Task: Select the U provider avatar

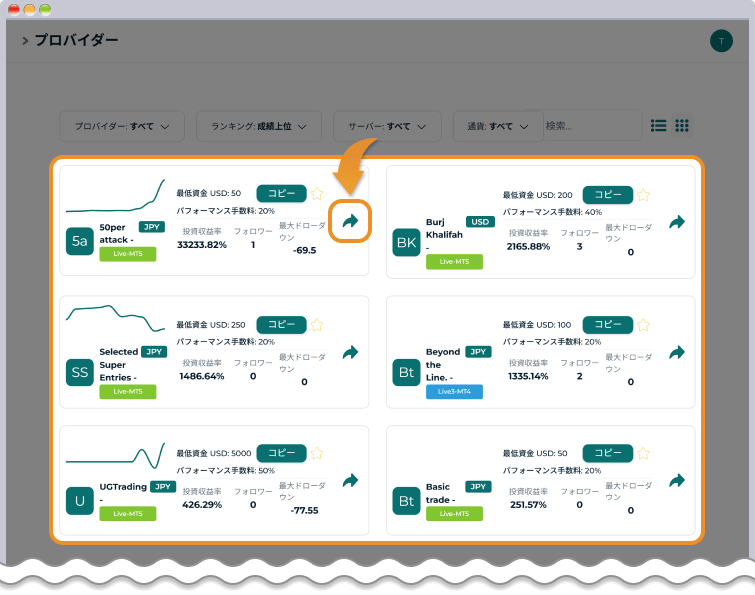Action: point(79,501)
